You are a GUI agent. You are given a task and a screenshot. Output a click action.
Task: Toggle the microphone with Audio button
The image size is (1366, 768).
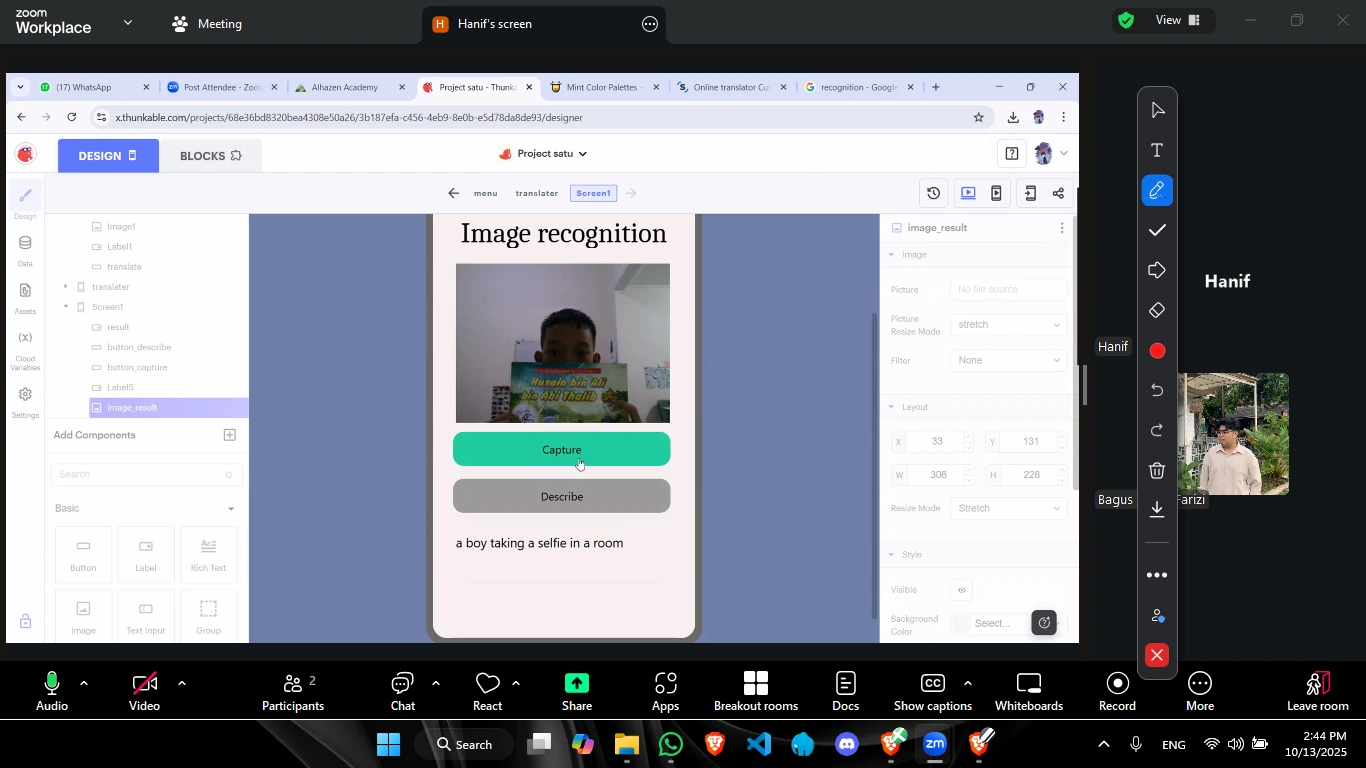[x=52, y=692]
